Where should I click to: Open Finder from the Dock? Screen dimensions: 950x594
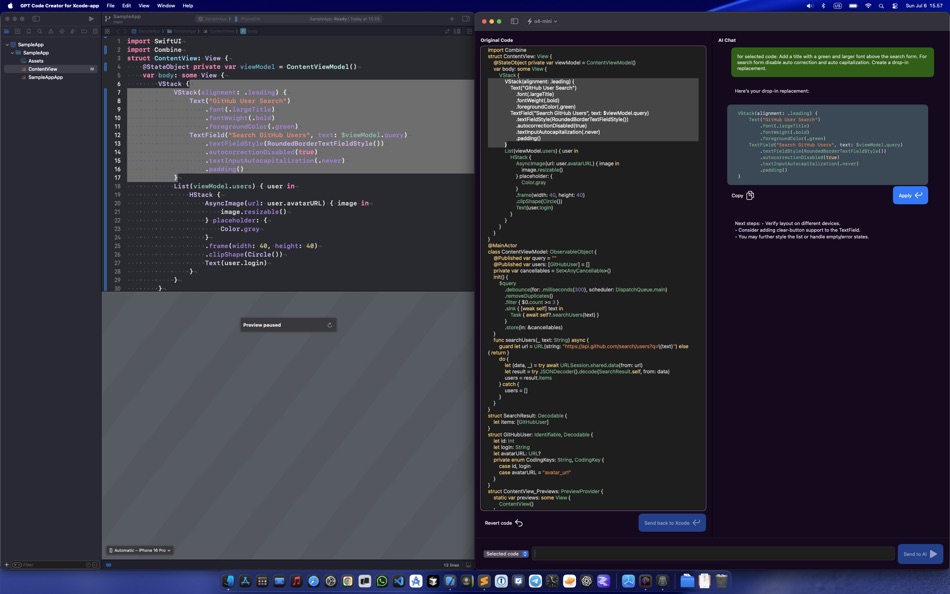point(228,581)
